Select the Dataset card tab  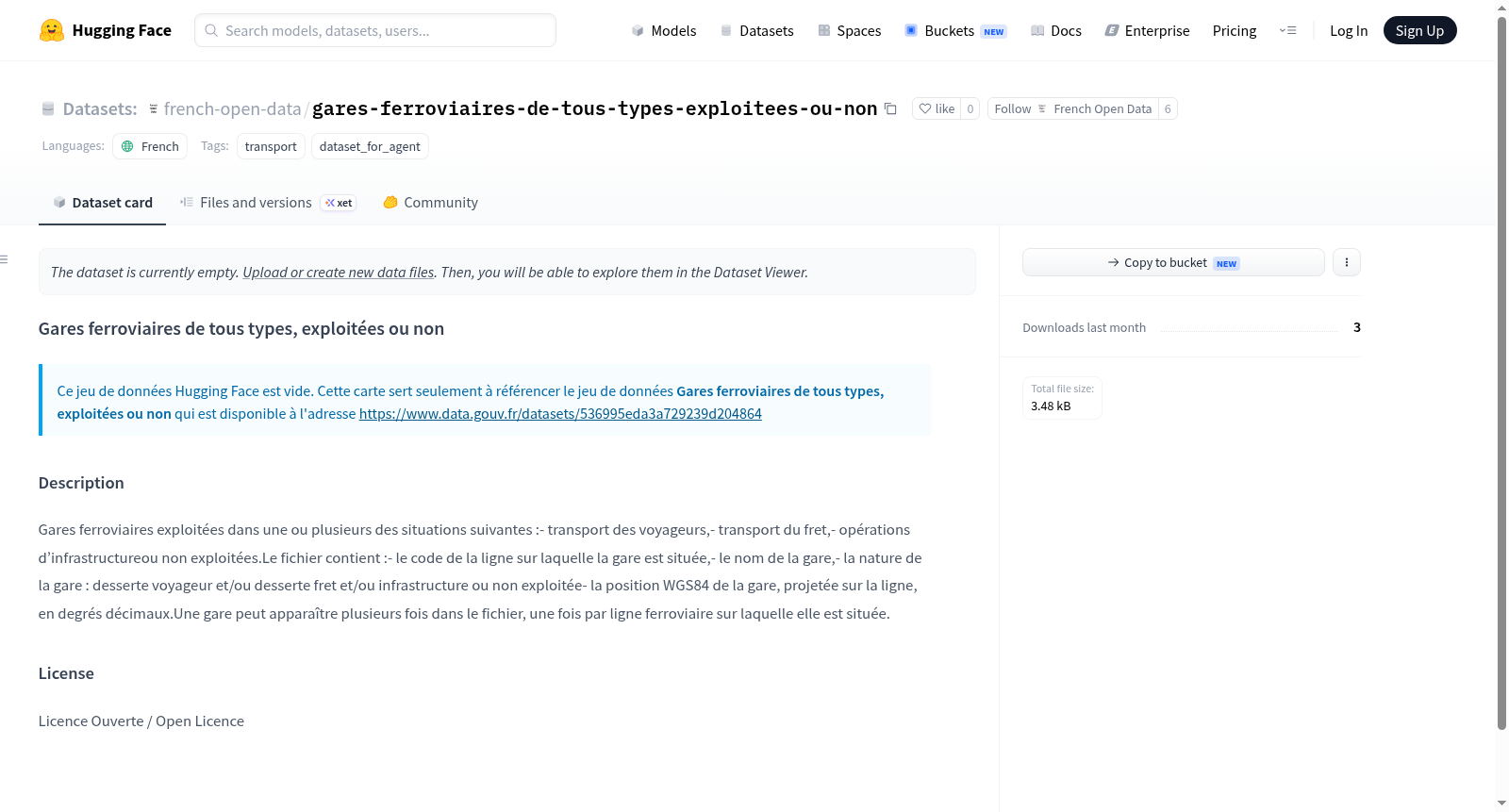103,203
